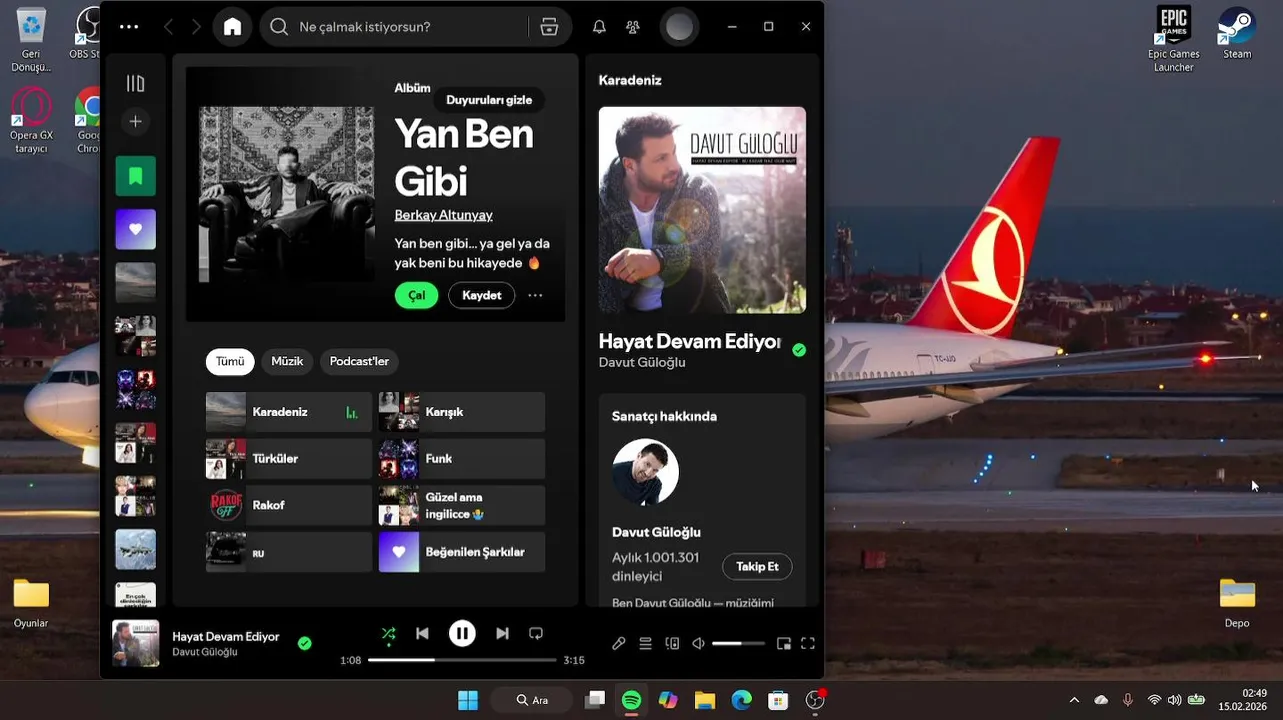Open Liked Songs heart tile in sidebar
Viewport: 1283px width, 720px height.
tap(135, 229)
